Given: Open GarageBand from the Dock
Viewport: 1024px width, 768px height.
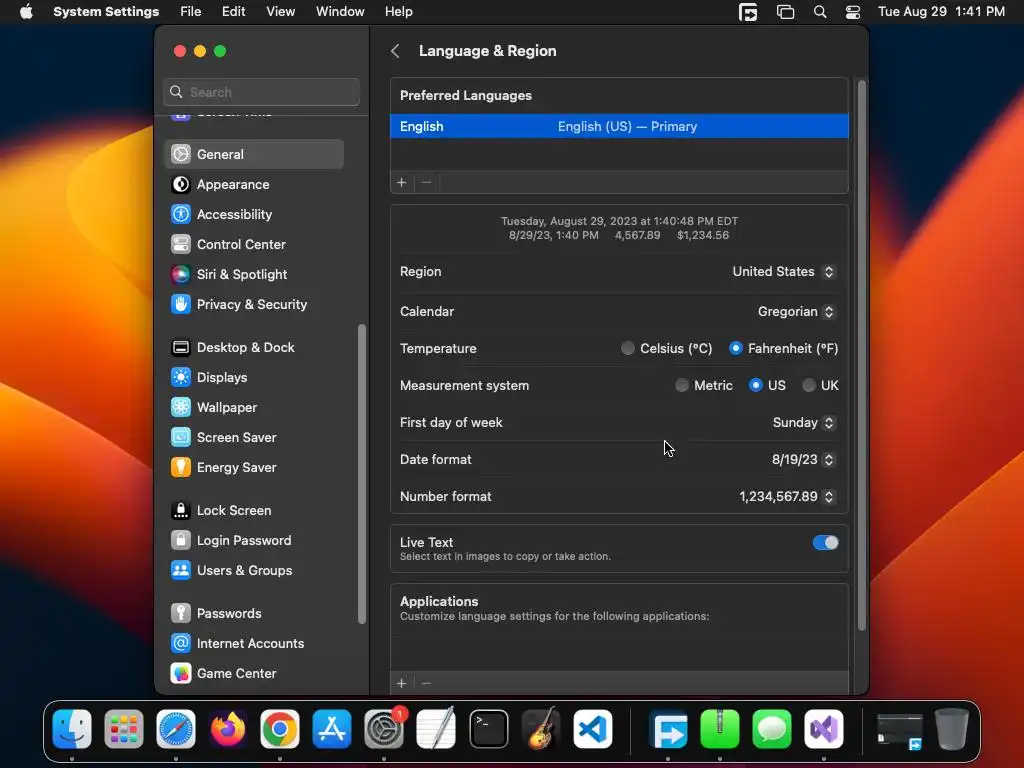Looking at the screenshot, I should (541, 729).
